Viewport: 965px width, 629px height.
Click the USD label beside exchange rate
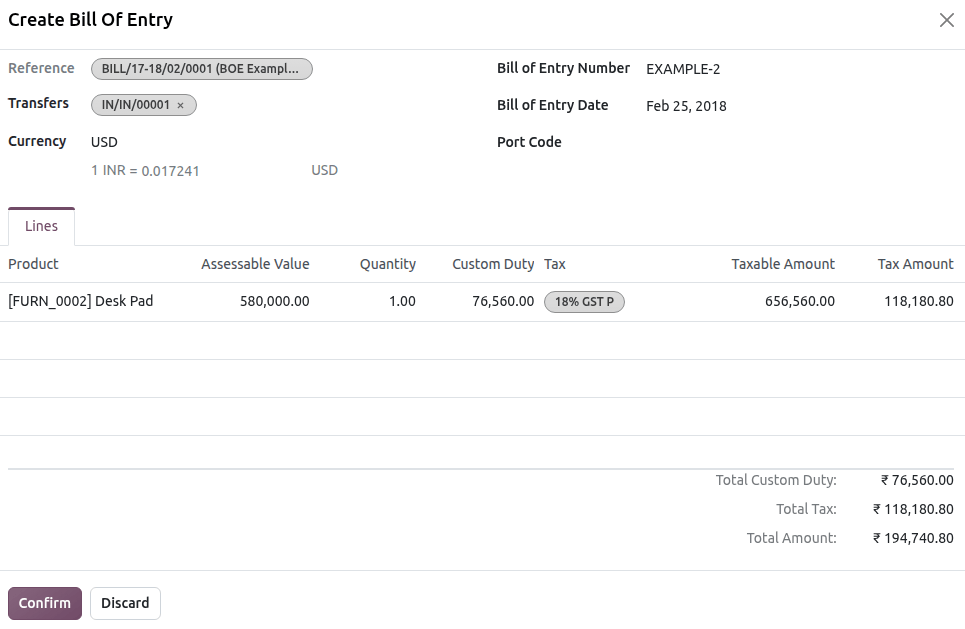point(324,170)
